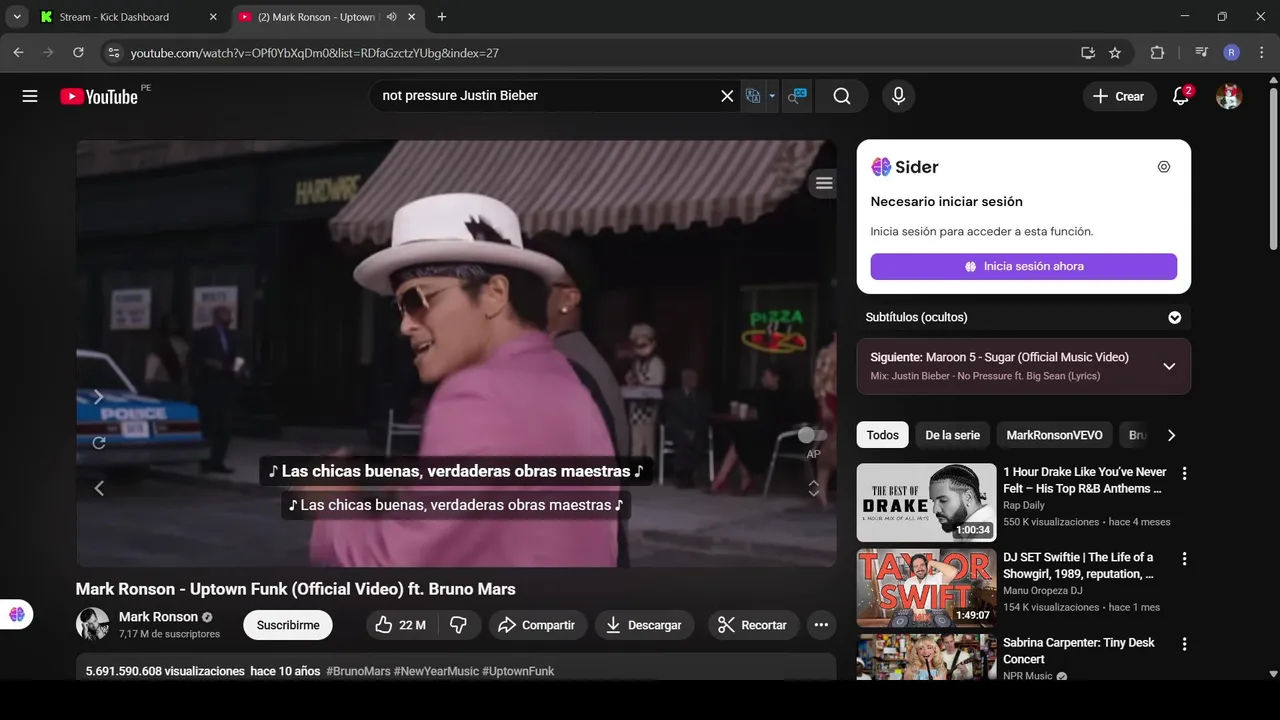Open the translate options dropdown arrow
1280x720 pixels.
(x=772, y=96)
